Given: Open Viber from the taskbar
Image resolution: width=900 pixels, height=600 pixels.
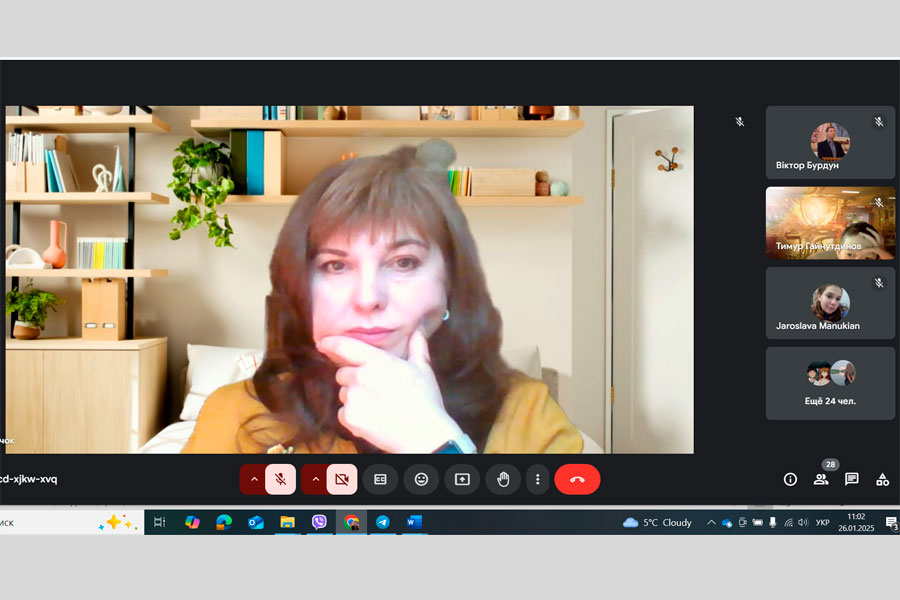Looking at the screenshot, I should click(319, 522).
